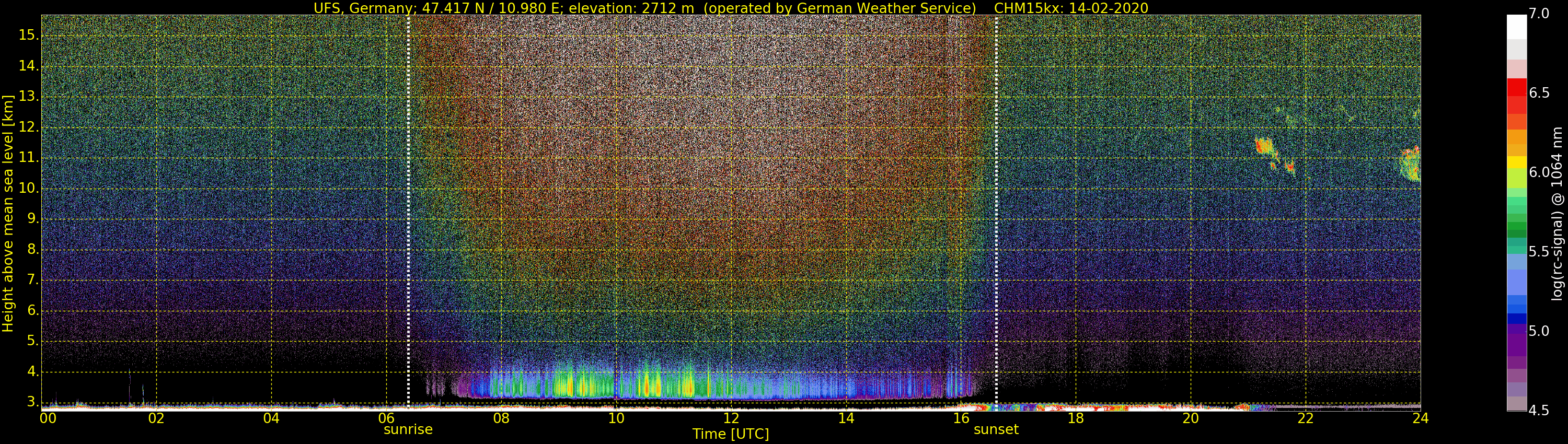This screenshot has height=444, width=1568.
Task: Click the 'log(rc-signal) @ 1064 nm' colorbar label
Action: pyautogui.click(x=1557, y=213)
